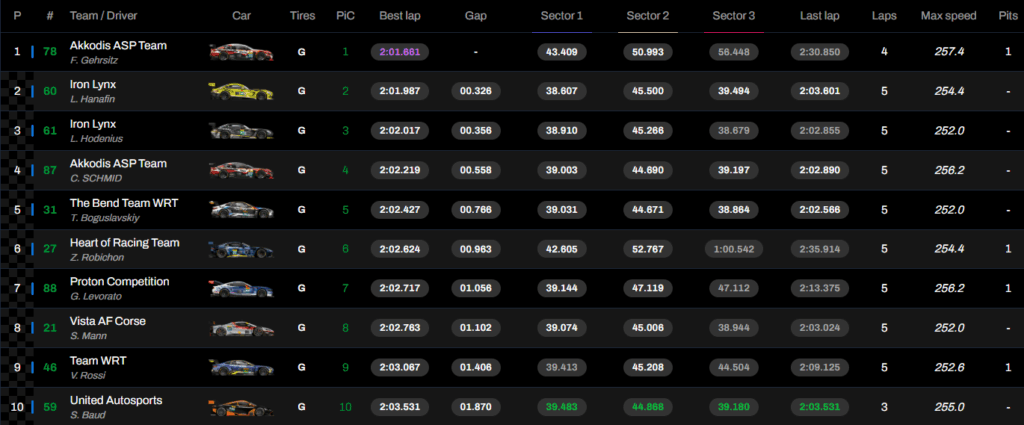Screen dimensions: 1024x425
Task: Sort by Gap column header
Action: pyautogui.click(x=475, y=16)
